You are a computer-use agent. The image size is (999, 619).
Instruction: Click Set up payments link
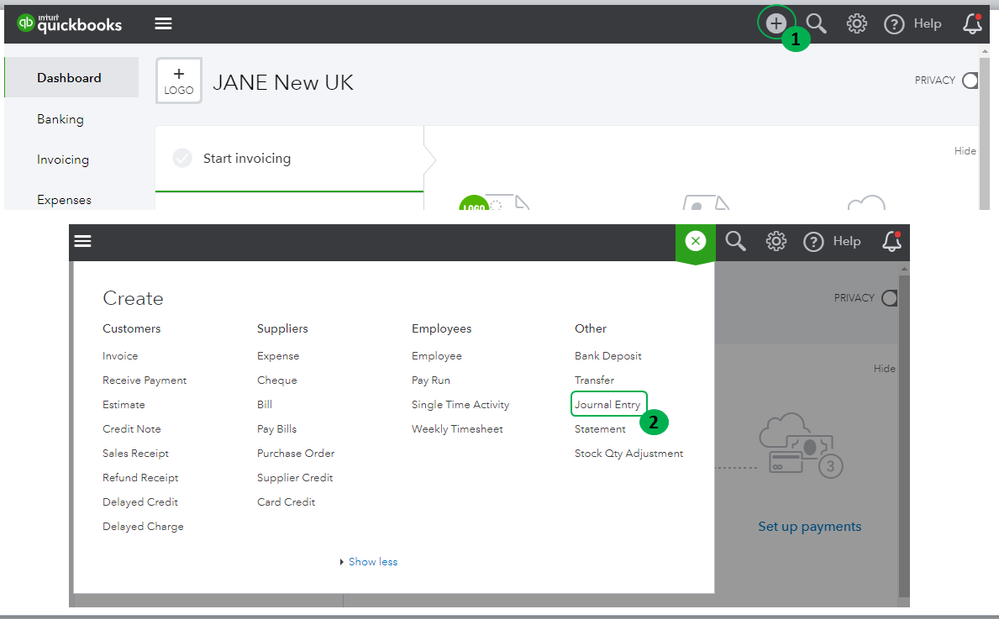[x=809, y=526]
